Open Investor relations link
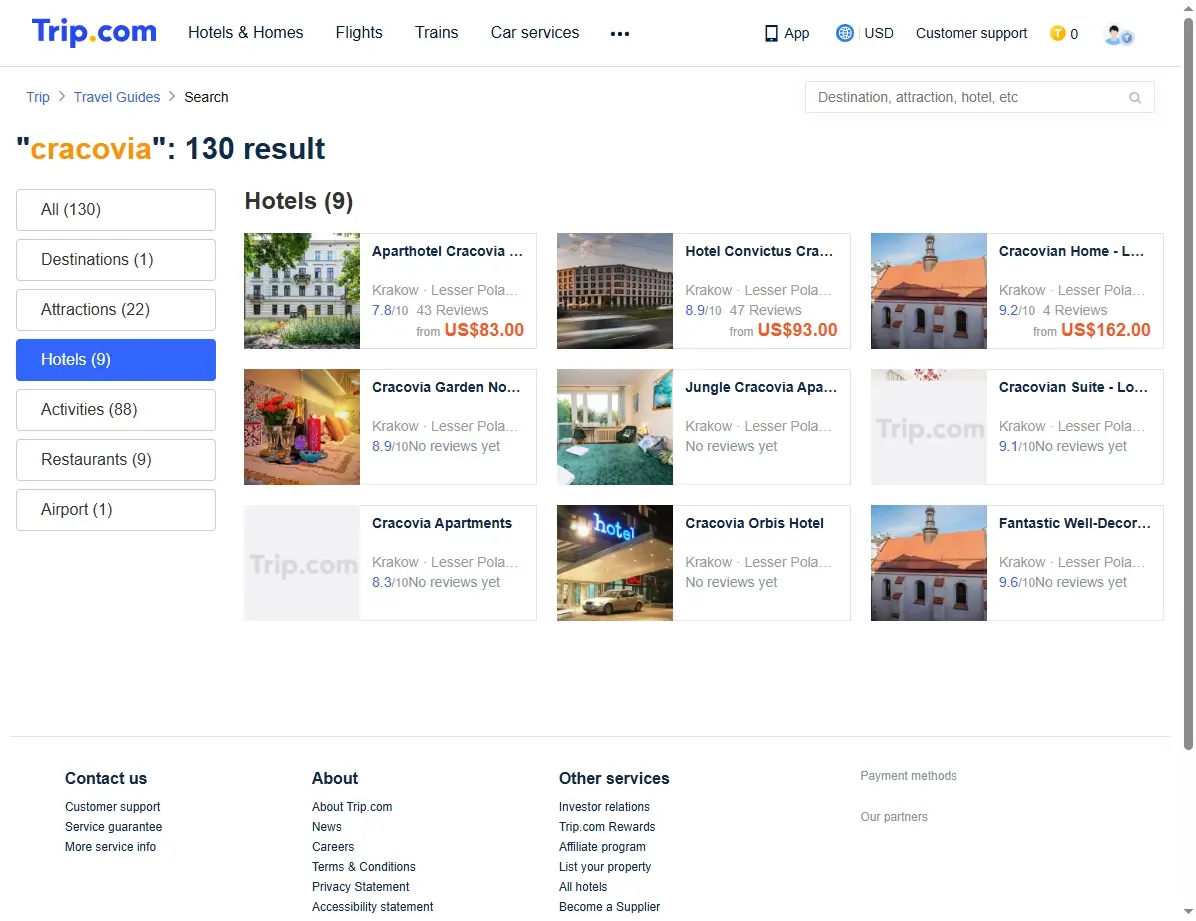Viewport: 1196px width, 921px height. (x=604, y=807)
